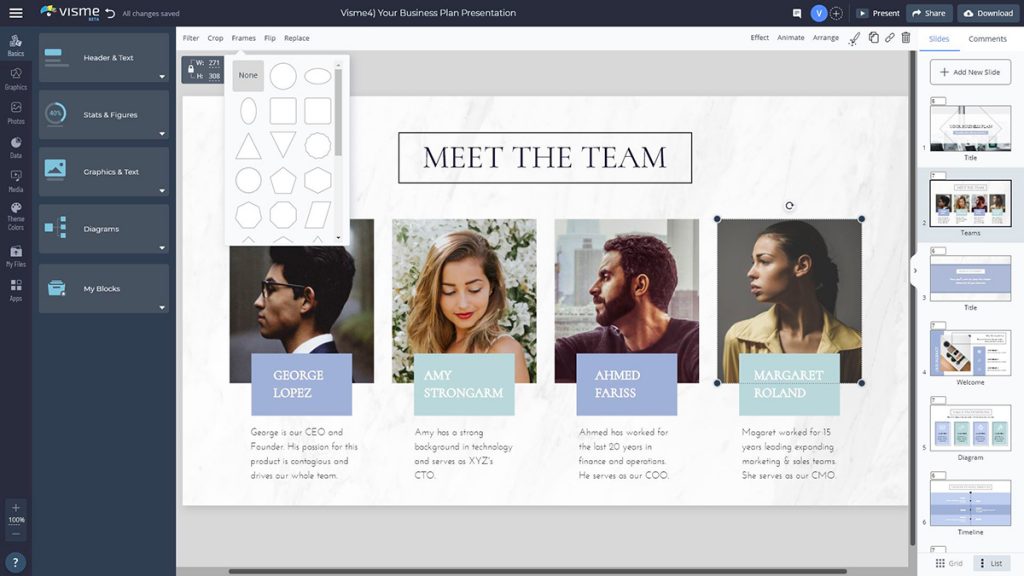Screen dimensions: 1024x576
Task: Click the Add New Slide button
Action: tap(969, 71)
